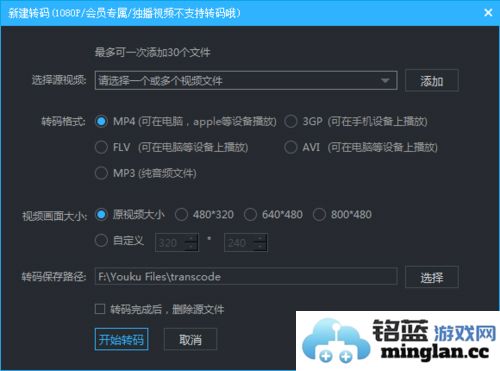The width and height of the screenshot is (500, 371).
Task: Choose 800*480 video size
Action: (x=319, y=215)
